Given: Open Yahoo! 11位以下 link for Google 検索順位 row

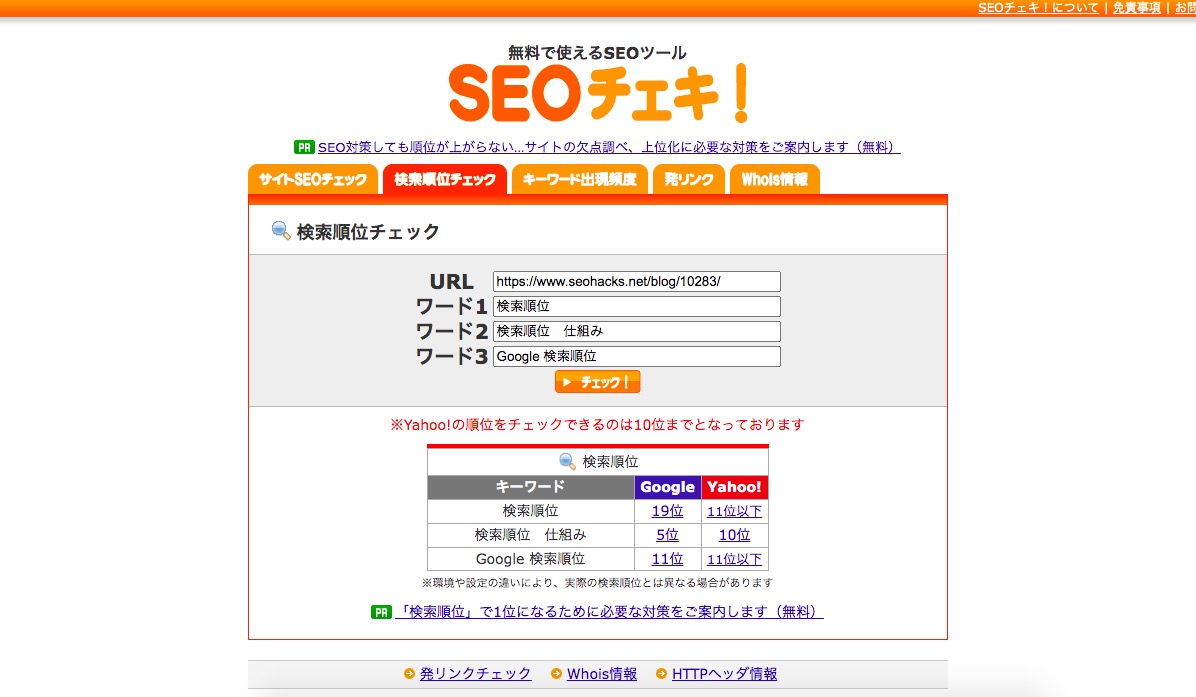Looking at the screenshot, I should pos(735,559).
